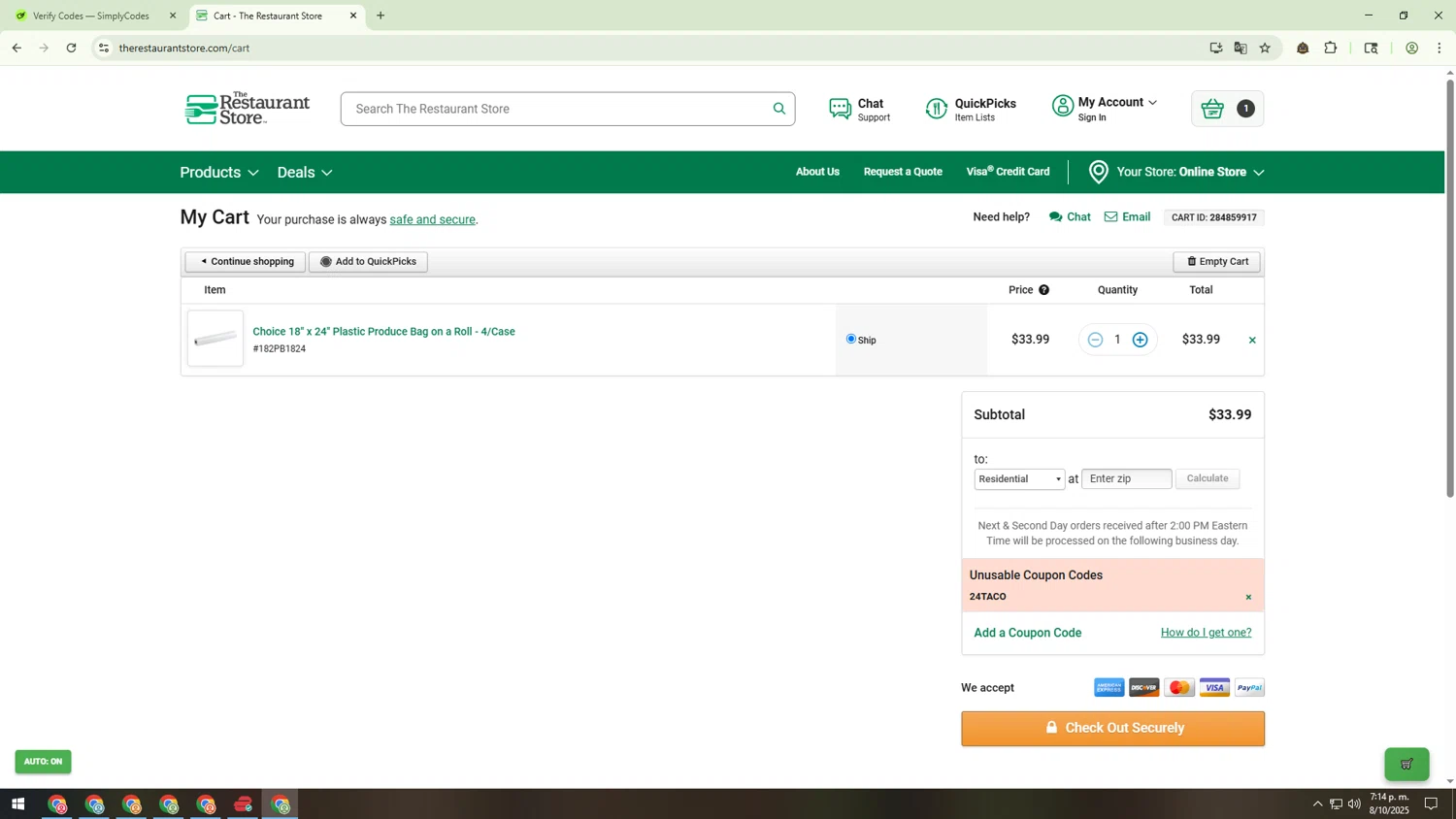Click the volume icon in system tray
The image size is (1456, 819).
pyautogui.click(x=1354, y=803)
